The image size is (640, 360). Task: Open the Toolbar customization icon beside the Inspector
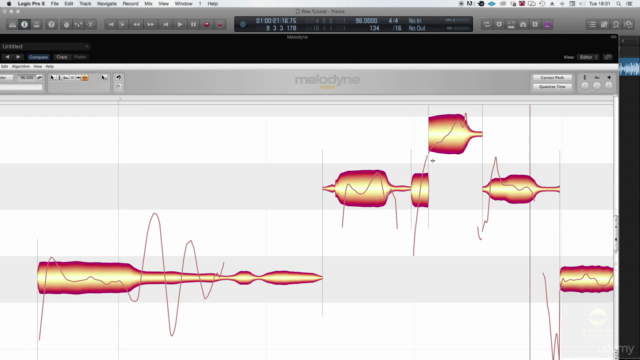tap(36, 24)
